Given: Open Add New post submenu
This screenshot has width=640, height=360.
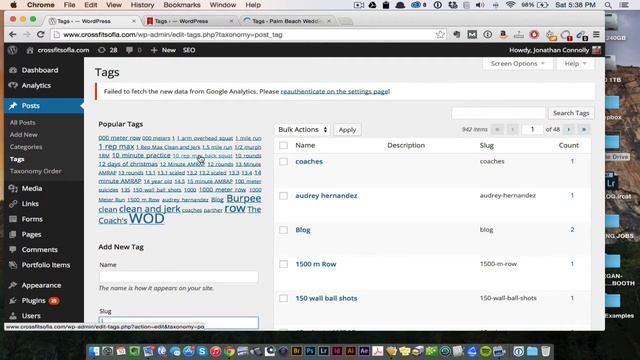Looking at the screenshot, I should (x=24, y=135).
